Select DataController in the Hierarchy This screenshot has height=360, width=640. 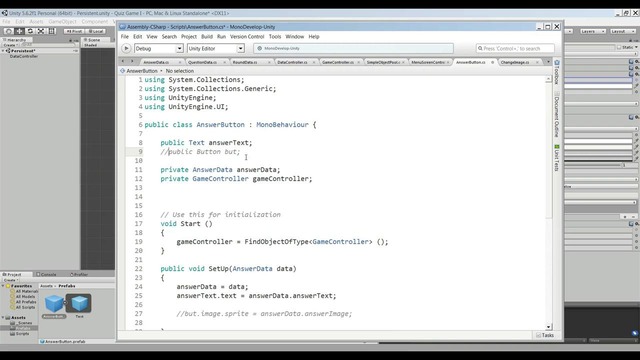coord(24,56)
